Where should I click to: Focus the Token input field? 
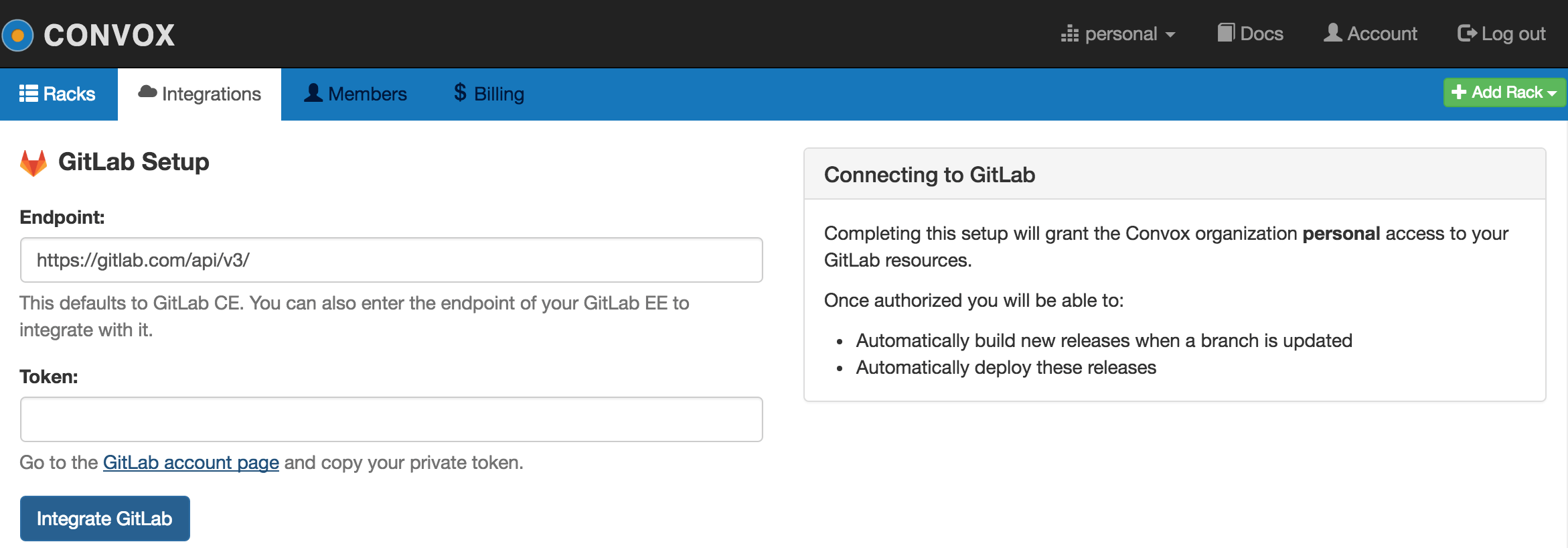coord(392,419)
